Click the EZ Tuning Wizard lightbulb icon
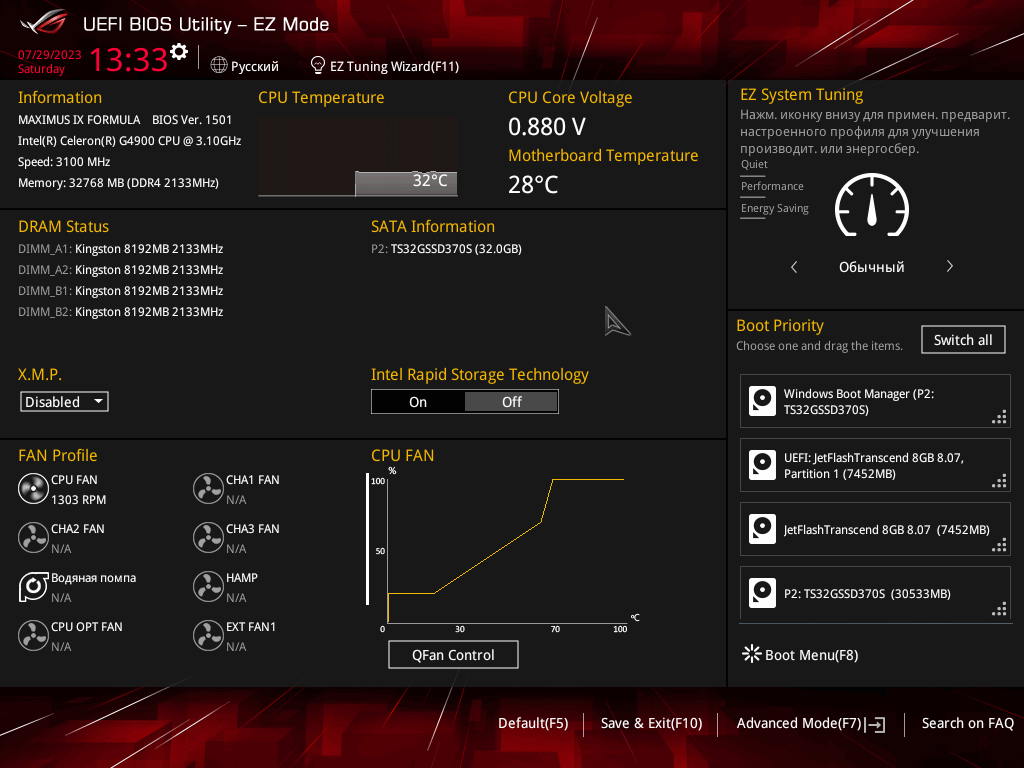This screenshot has width=1024, height=768. 317,65
